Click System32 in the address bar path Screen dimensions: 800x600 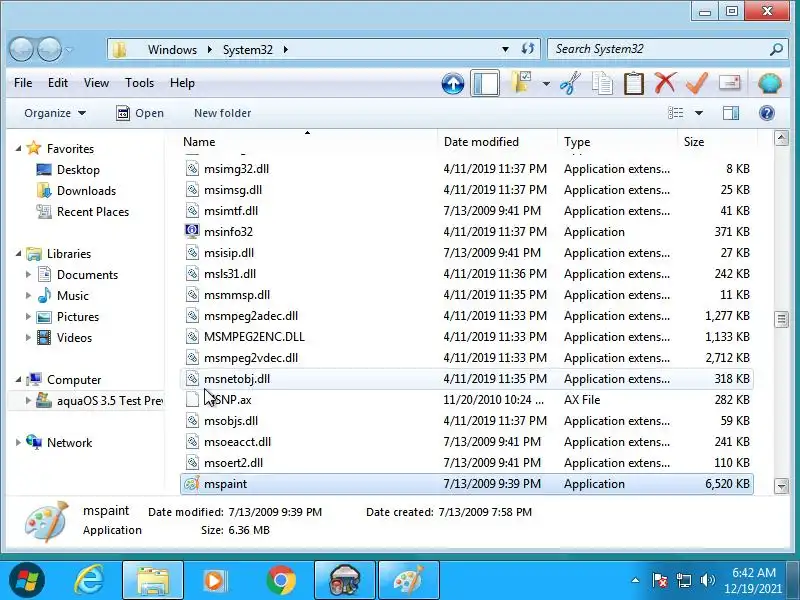pyautogui.click(x=247, y=49)
